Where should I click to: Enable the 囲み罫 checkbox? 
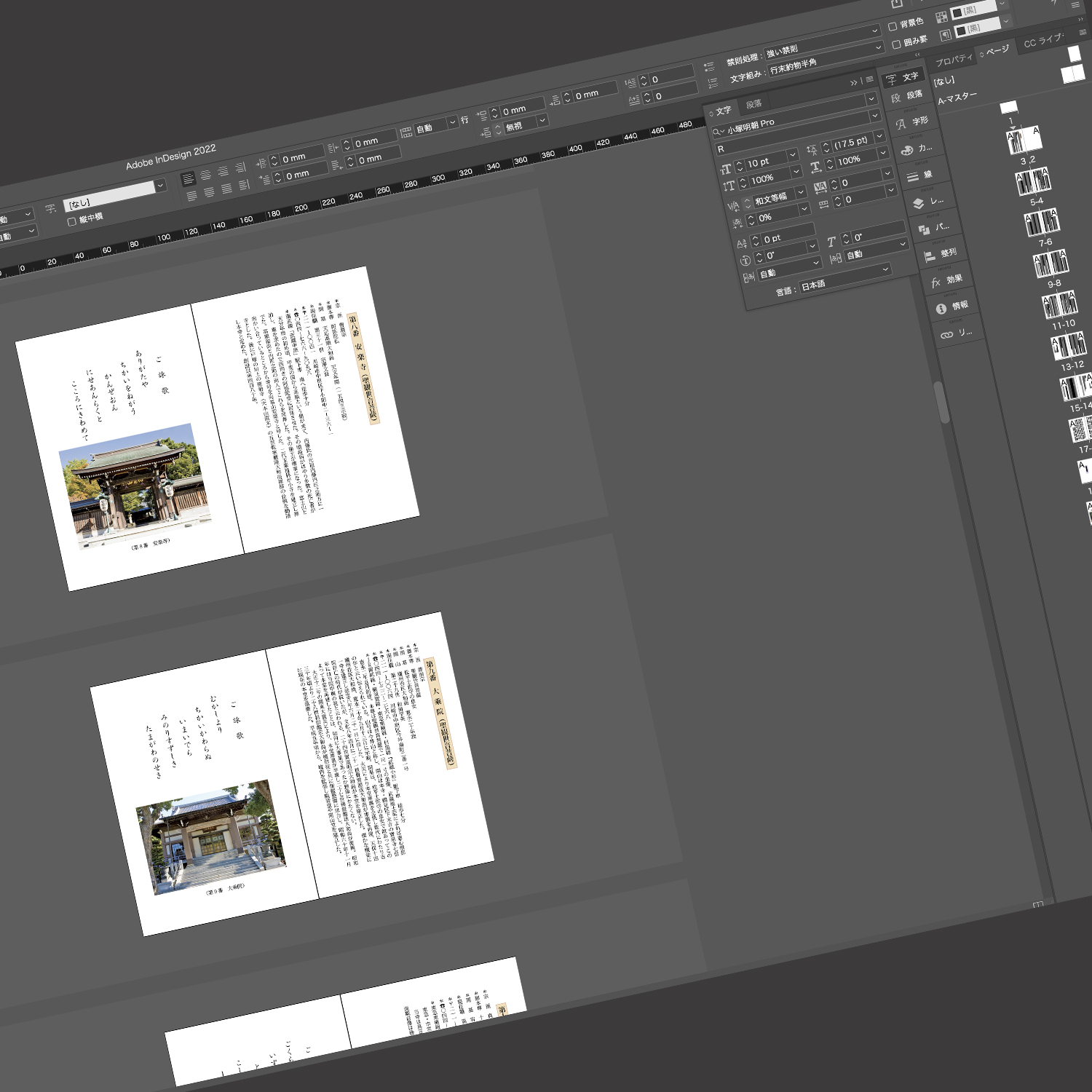tap(896, 44)
